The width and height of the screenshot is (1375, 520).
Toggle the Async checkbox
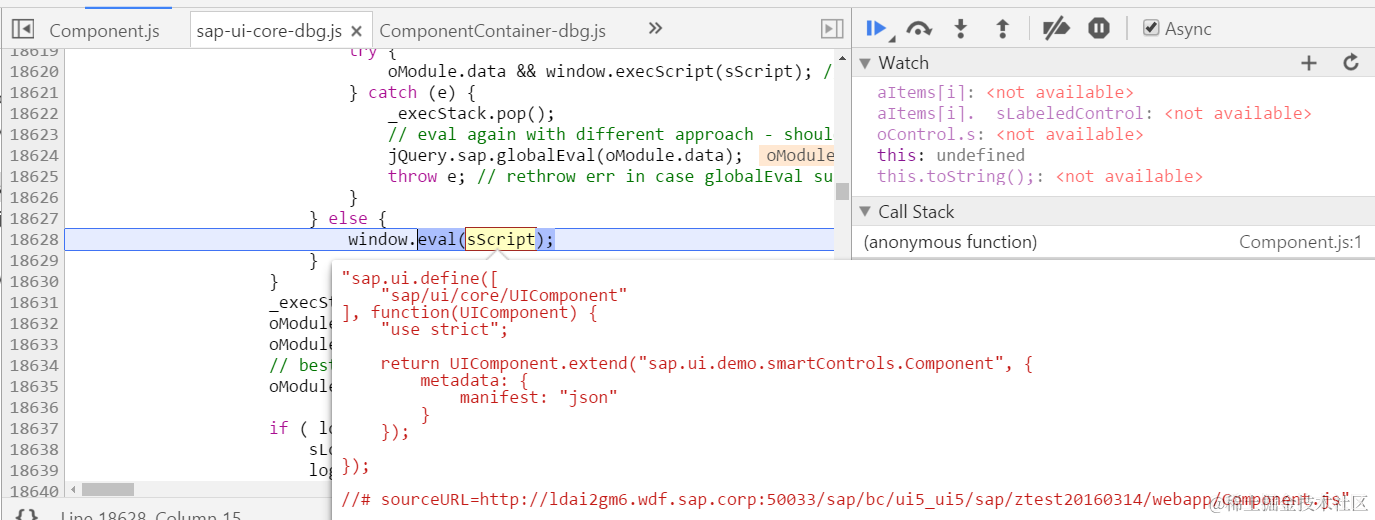tap(1151, 28)
